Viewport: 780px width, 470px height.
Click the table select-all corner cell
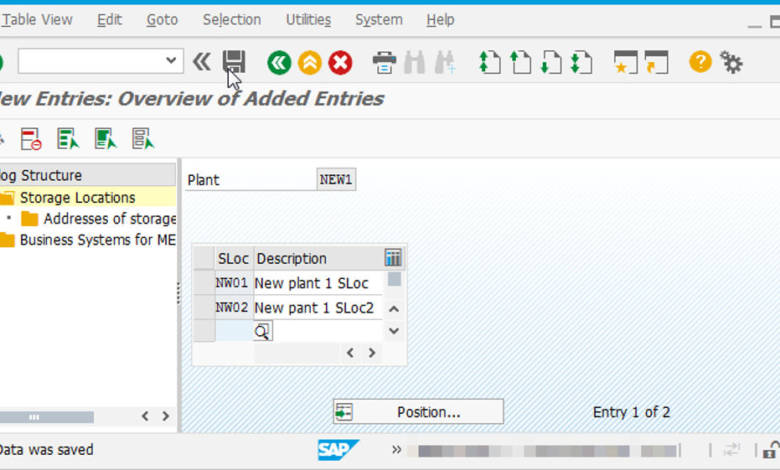(204, 258)
